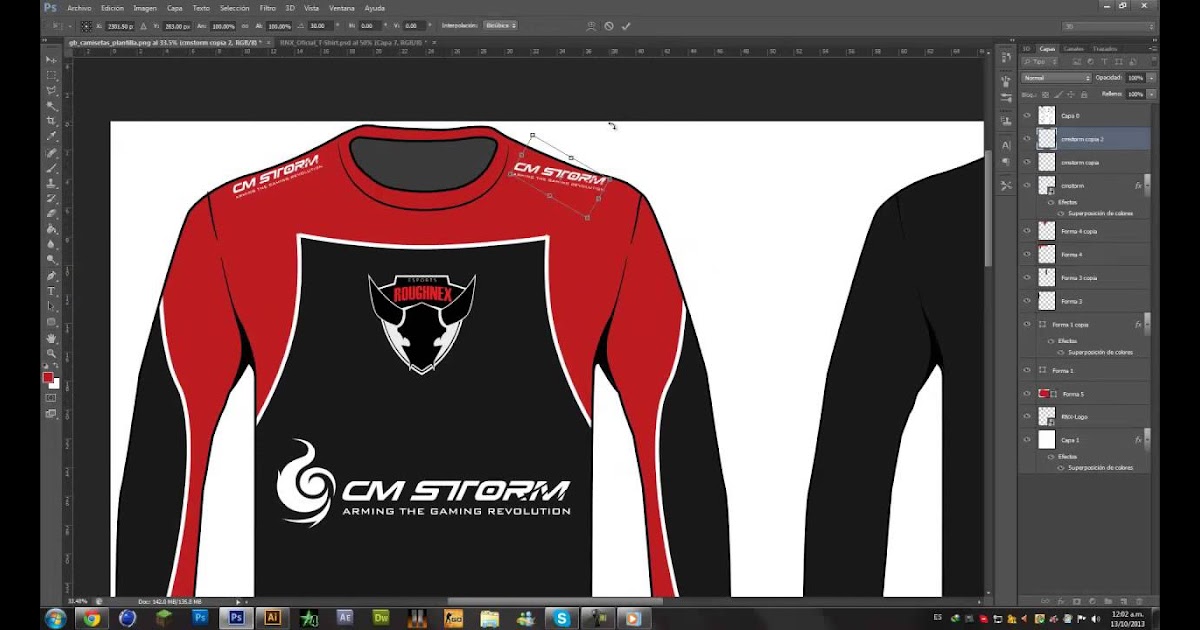1200x630 pixels.
Task: Click the Ayuda menu
Action: click(x=375, y=7)
